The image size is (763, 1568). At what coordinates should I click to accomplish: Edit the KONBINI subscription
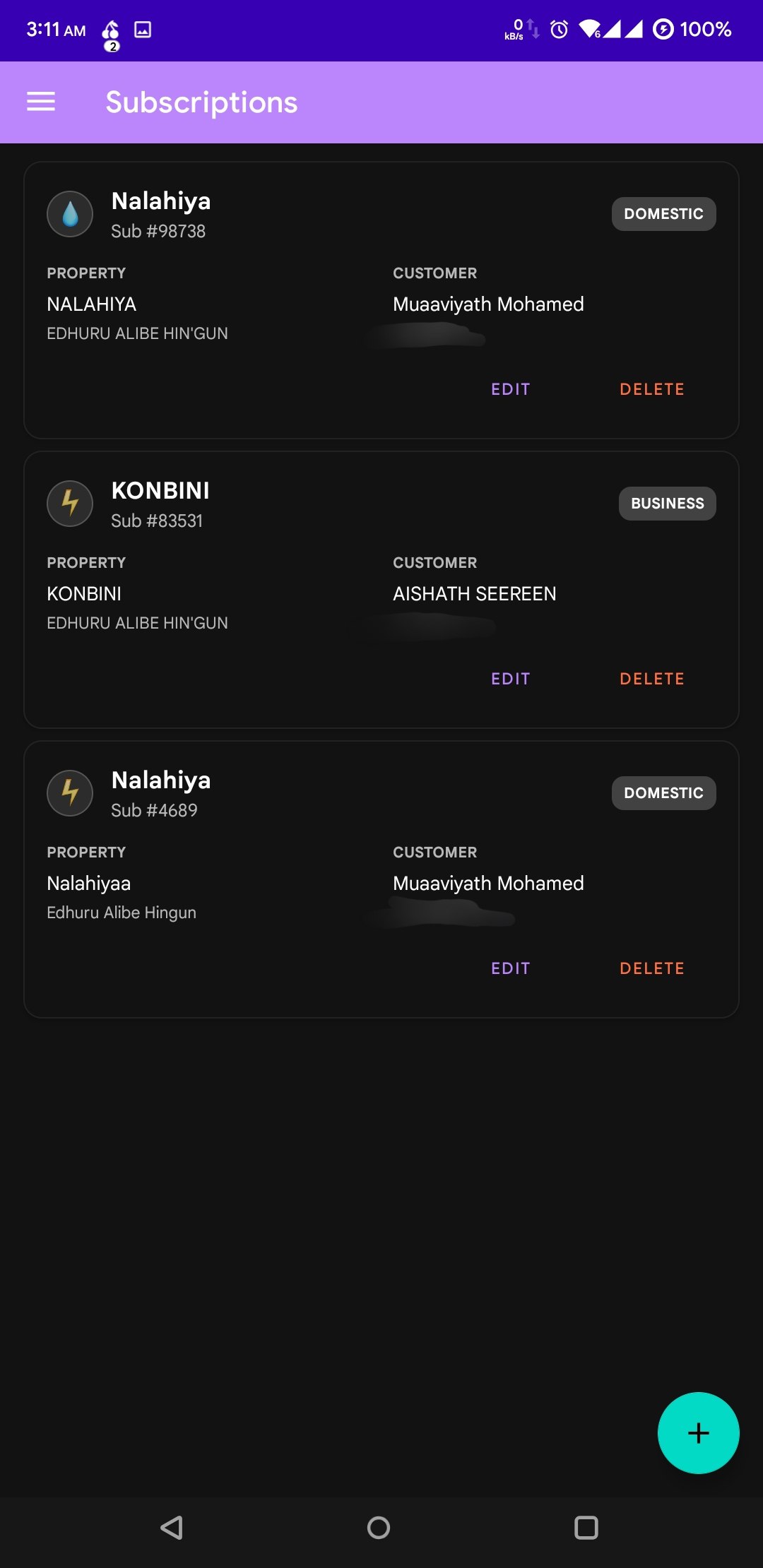pyautogui.click(x=510, y=679)
